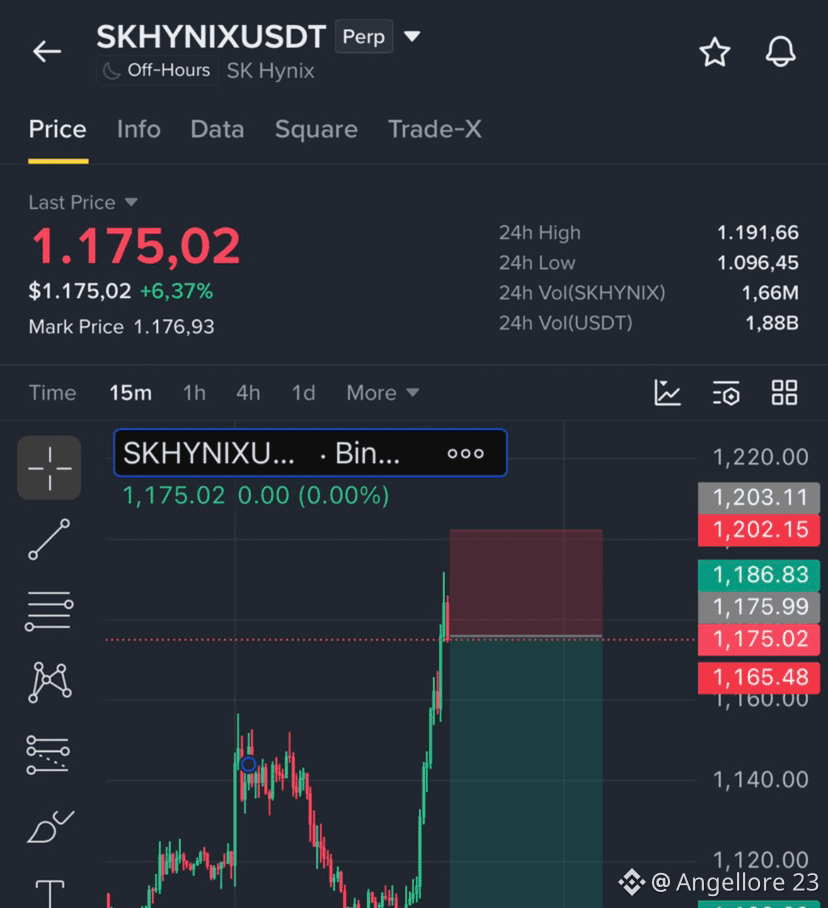Select the brush drawing tool

50,826
